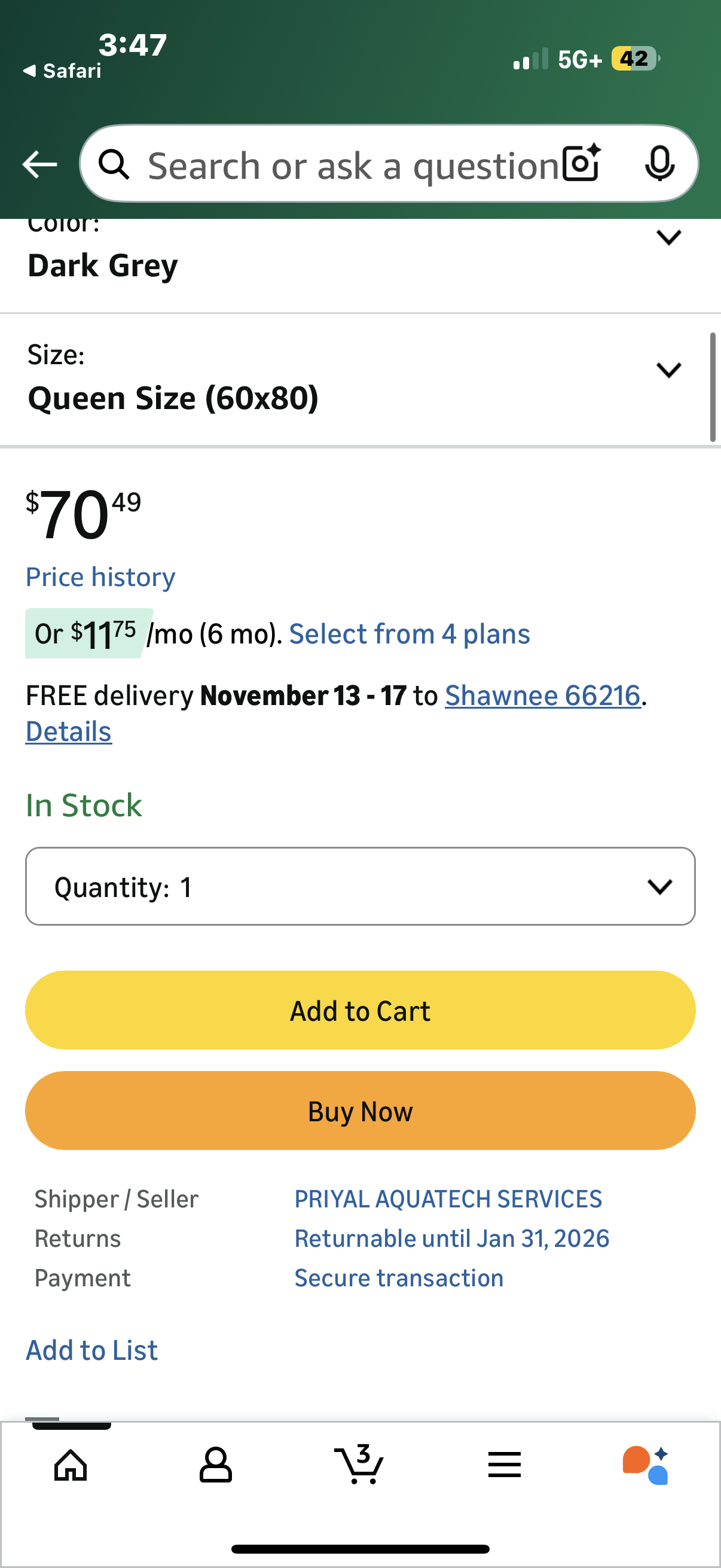
Task: View Price history
Action: (x=100, y=576)
